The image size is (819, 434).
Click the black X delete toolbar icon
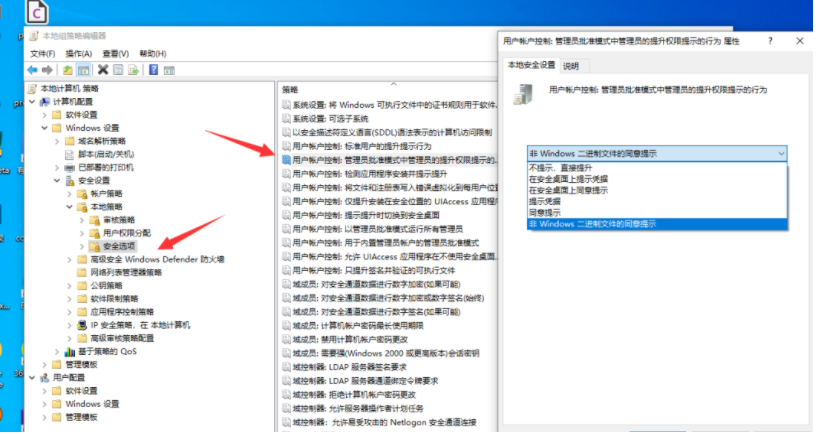(103, 69)
